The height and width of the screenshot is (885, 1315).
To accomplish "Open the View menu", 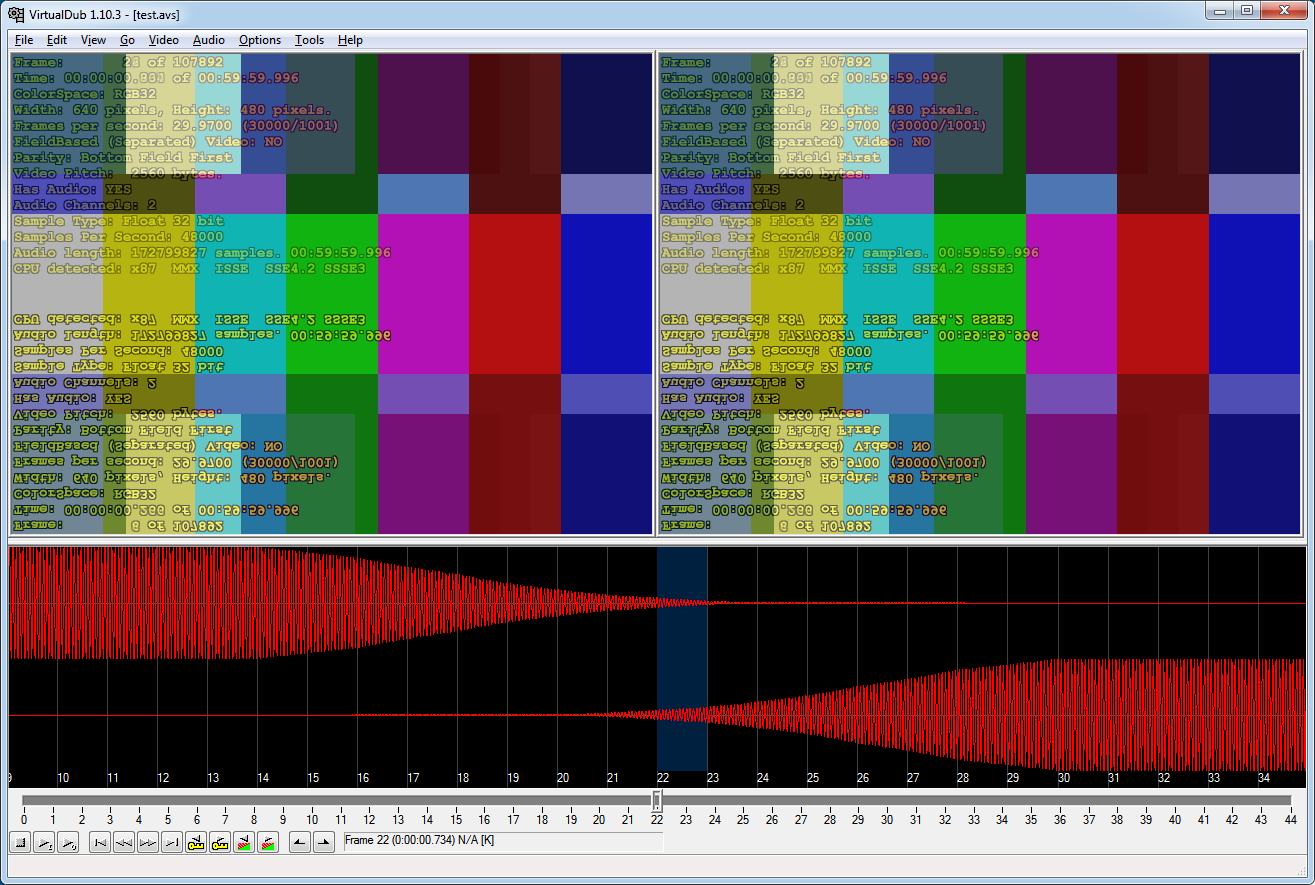I will click(93, 40).
